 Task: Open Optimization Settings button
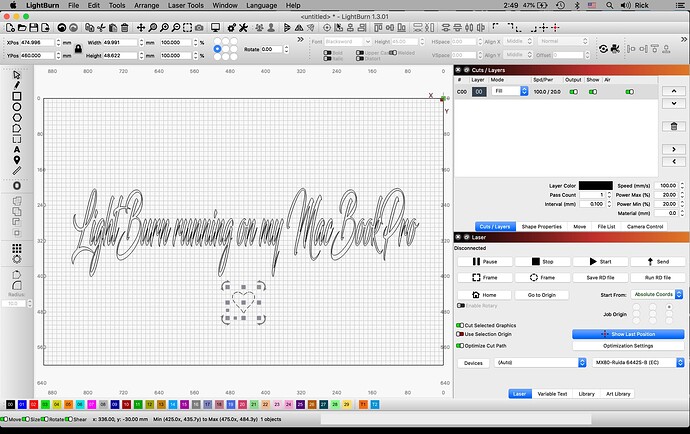(x=628, y=346)
